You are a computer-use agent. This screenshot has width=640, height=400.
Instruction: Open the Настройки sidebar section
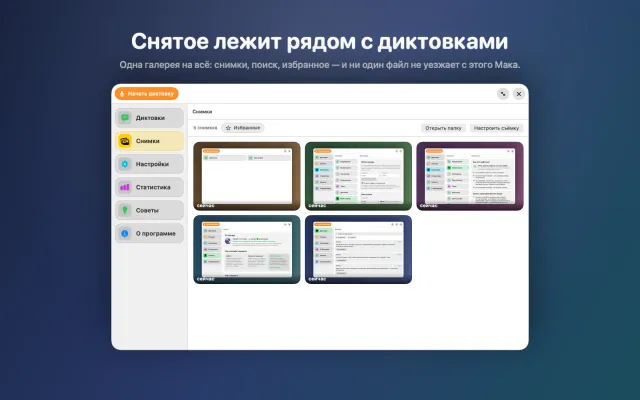pyautogui.click(x=149, y=164)
